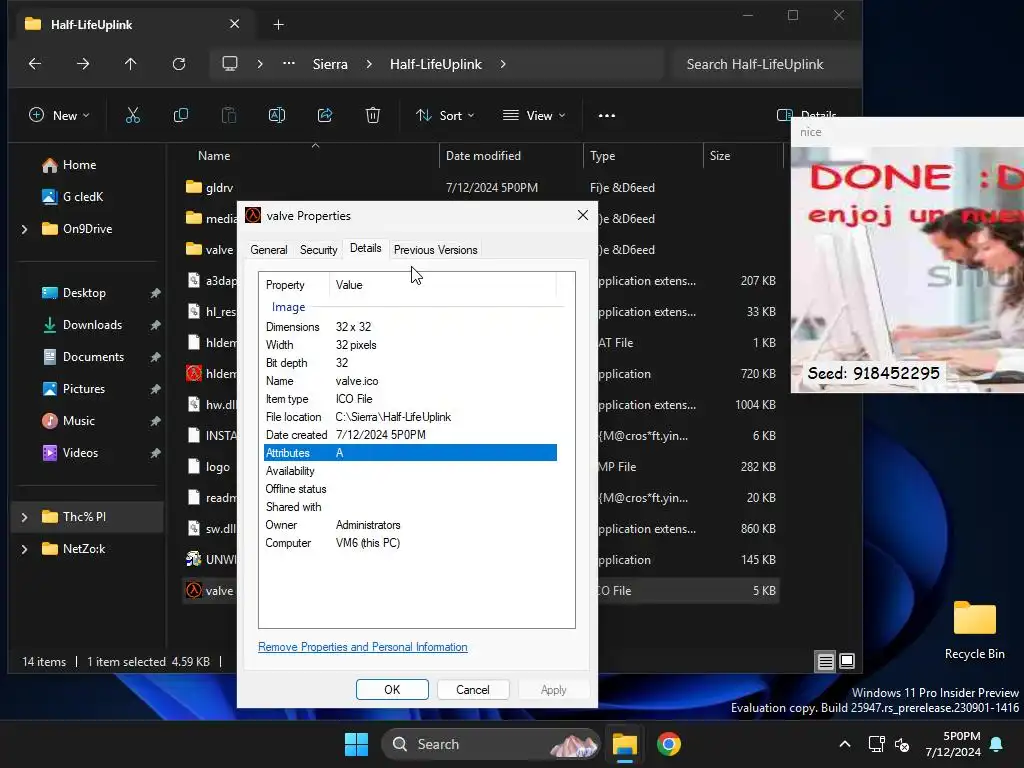The width and height of the screenshot is (1024, 768).
Task: Close the valve Properties dialog
Action: [x=583, y=216]
